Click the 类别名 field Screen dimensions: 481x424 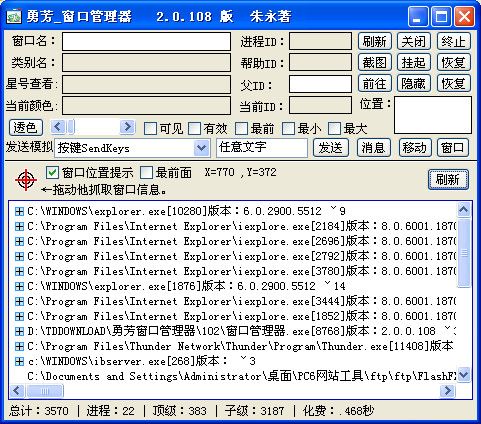click(146, 62)
